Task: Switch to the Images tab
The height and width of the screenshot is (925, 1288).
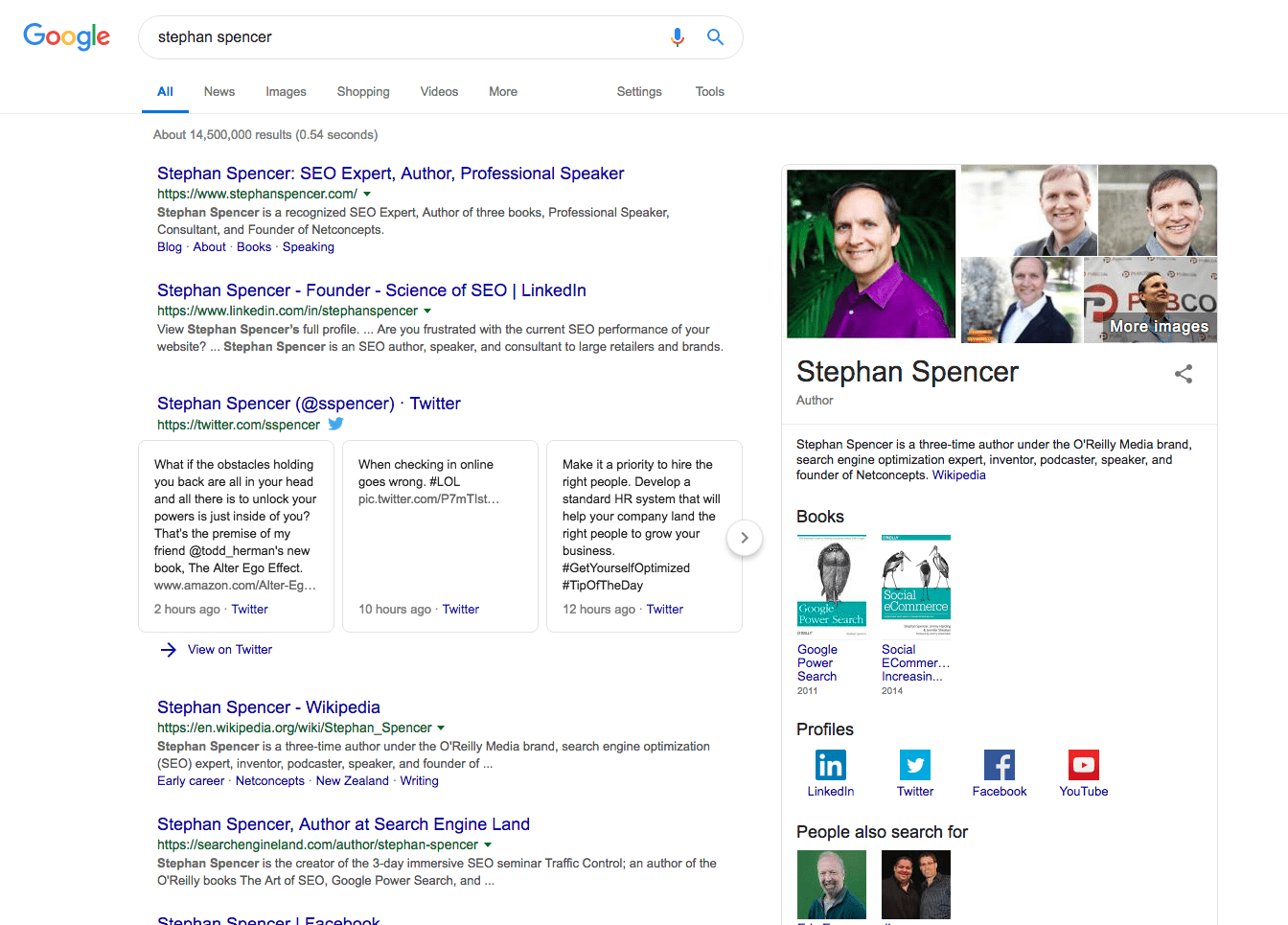Action: tap(286, 92)
